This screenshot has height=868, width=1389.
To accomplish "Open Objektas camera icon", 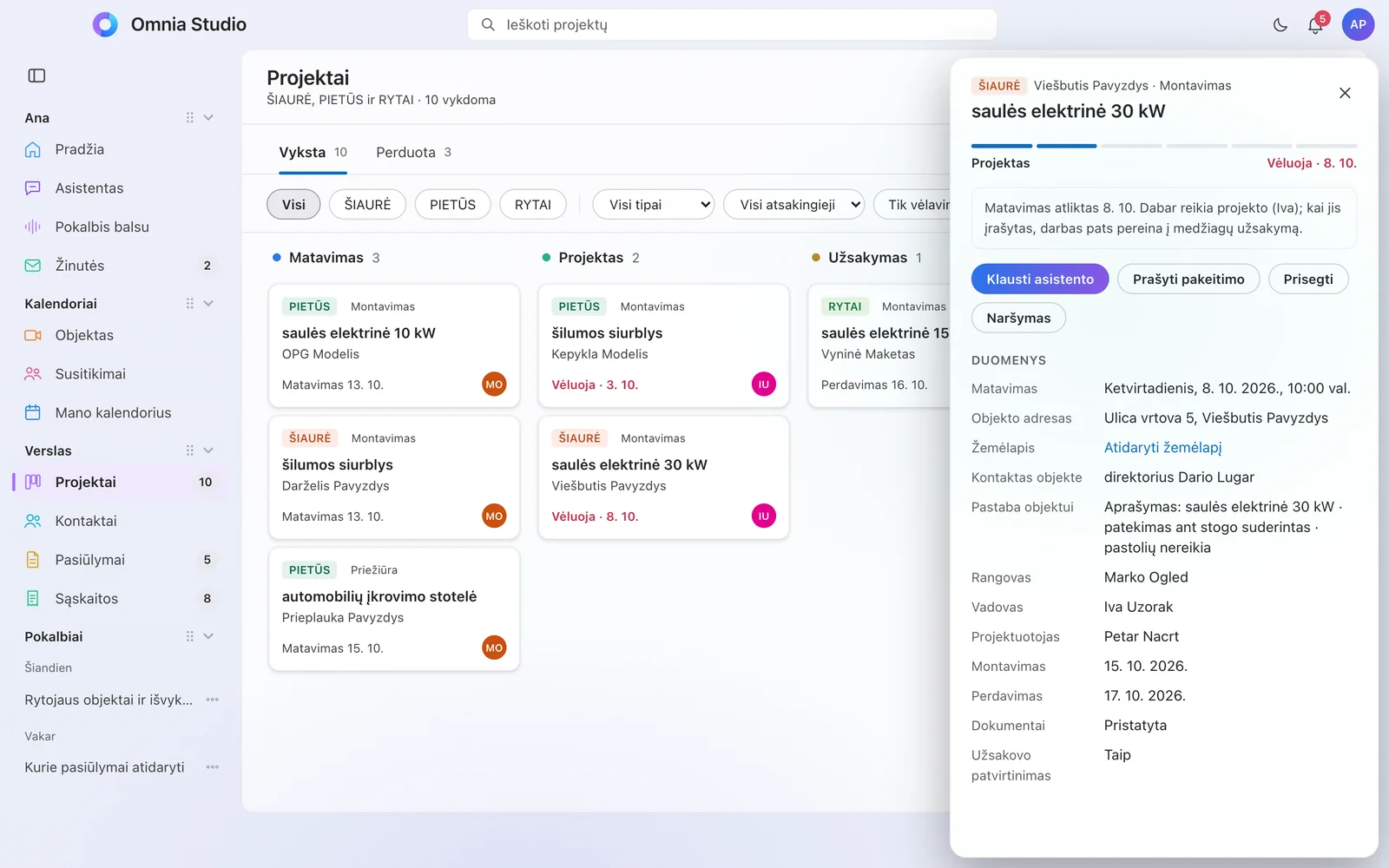I will tap(33, 335).
